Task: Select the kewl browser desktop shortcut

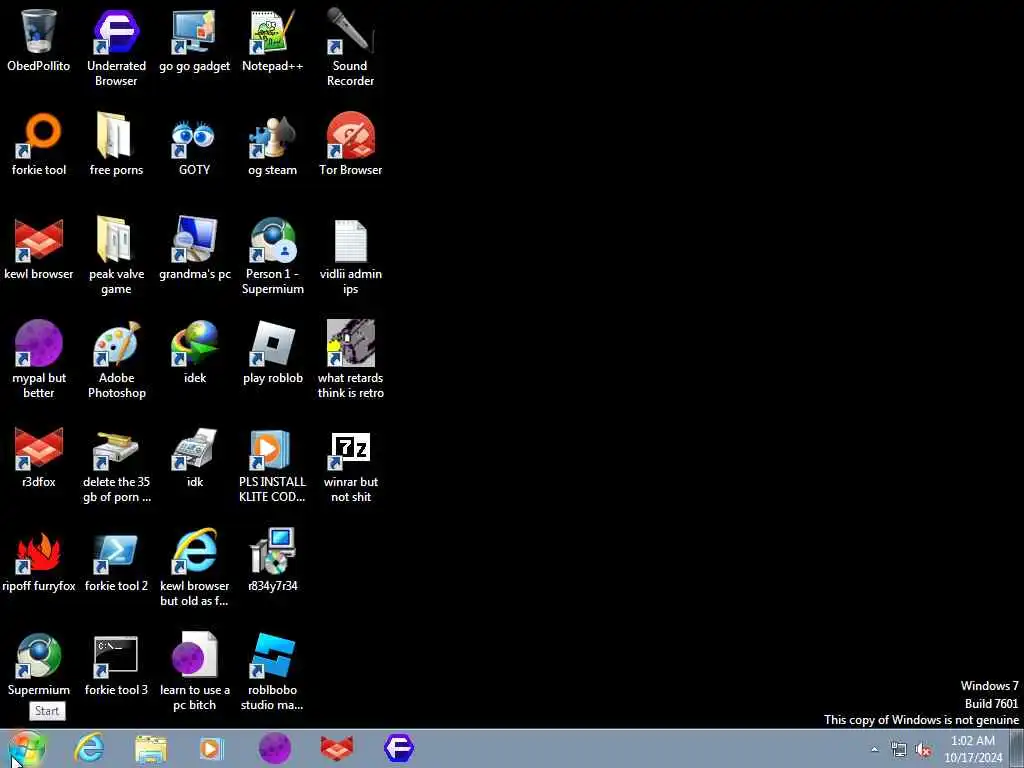Action: click(39, 248)
